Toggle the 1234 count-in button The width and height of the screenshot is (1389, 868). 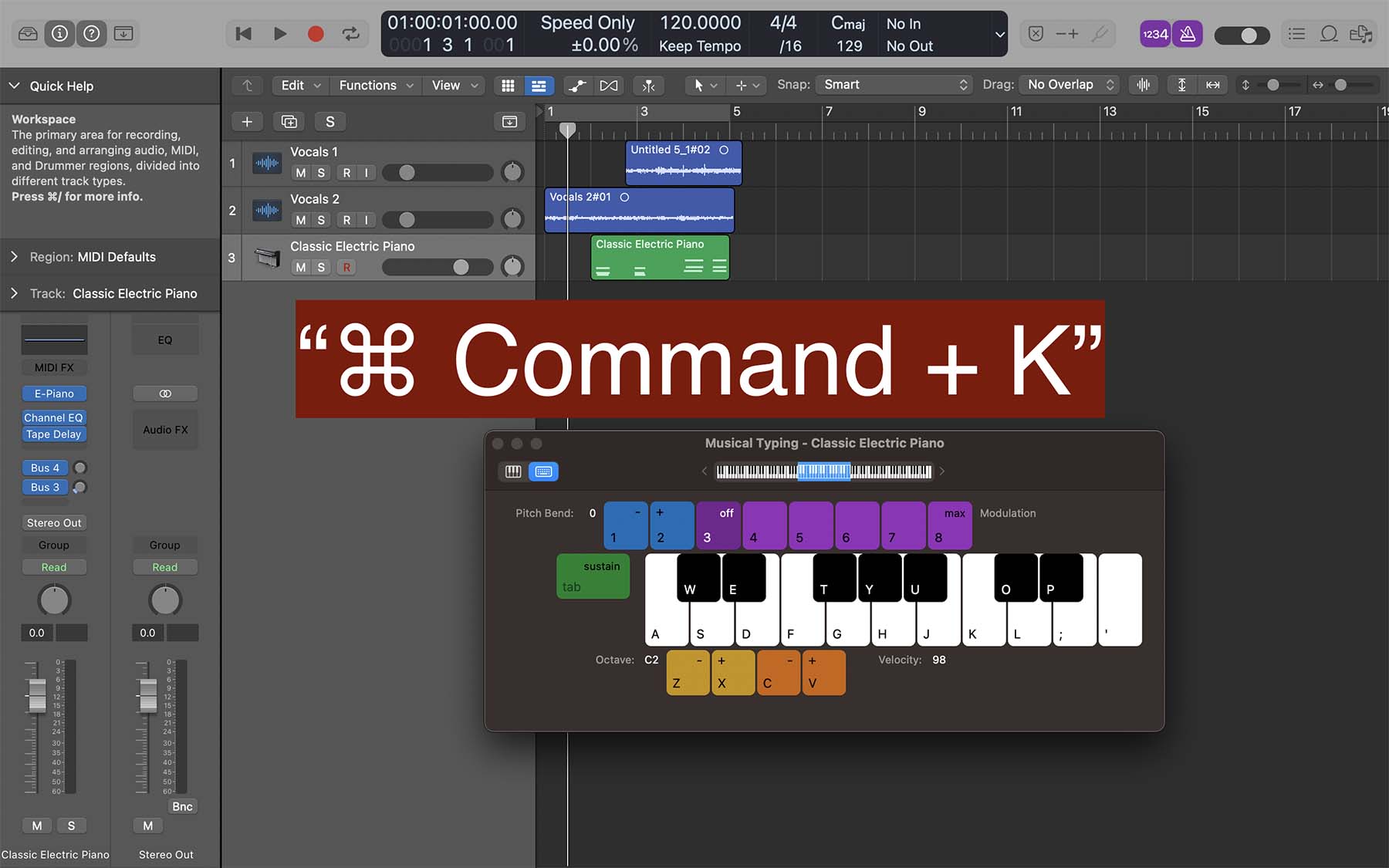point(1155,34)
